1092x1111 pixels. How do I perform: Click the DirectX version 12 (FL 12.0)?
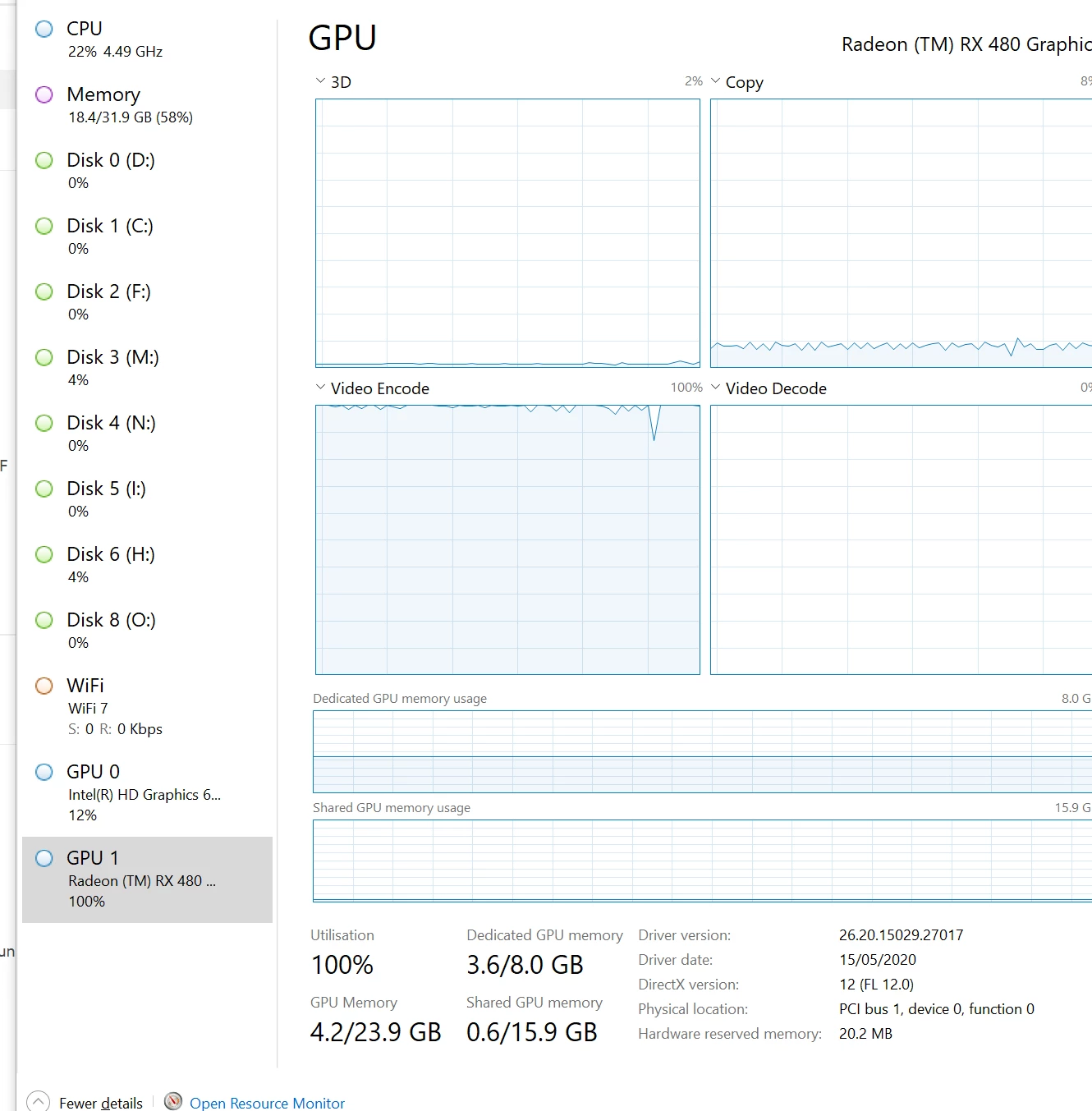(x=876, y=985)
